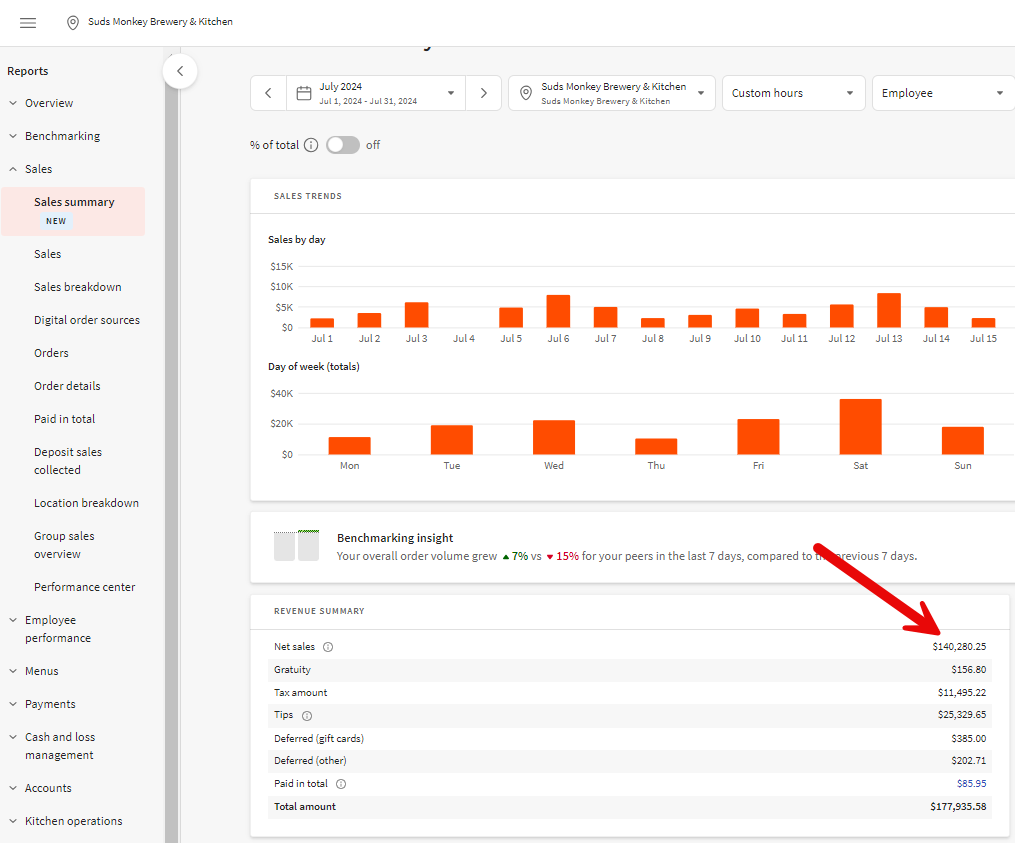Open the hamburger navigation menu
Screen dimensions: 1015x843
[x=28, y=23]
